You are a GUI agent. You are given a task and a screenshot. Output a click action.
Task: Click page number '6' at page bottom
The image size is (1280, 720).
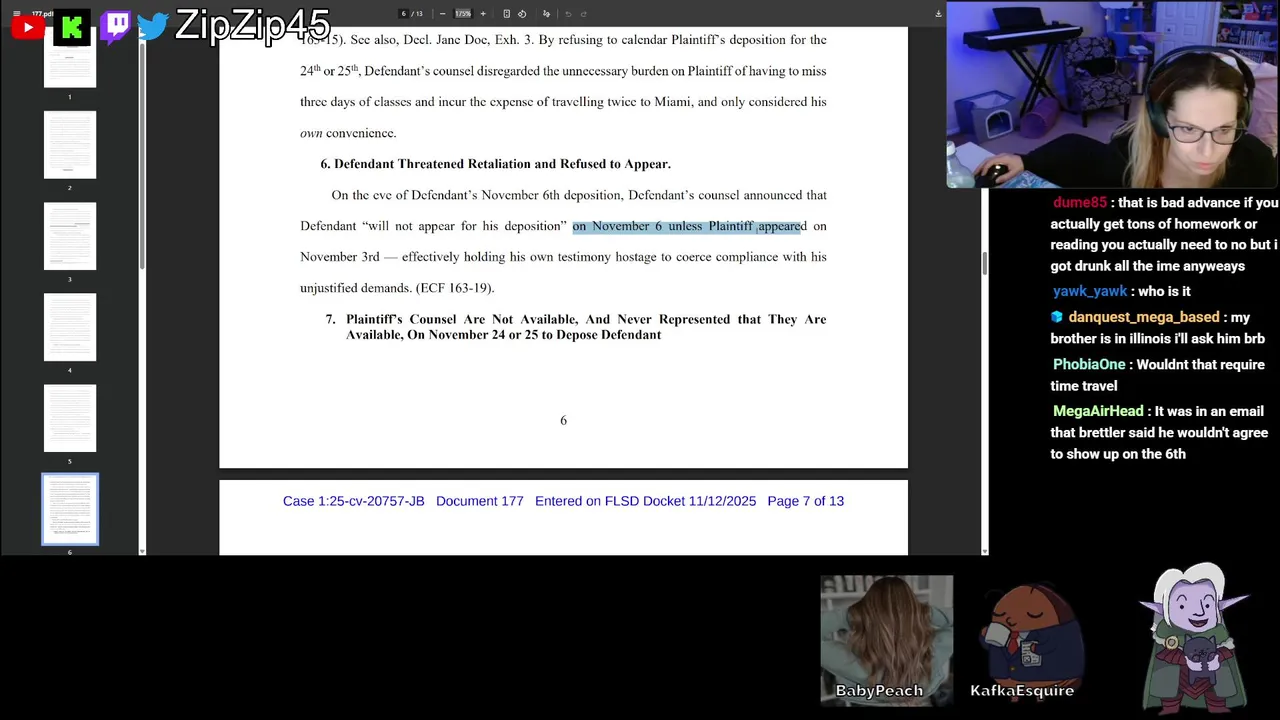pos(563,421)
